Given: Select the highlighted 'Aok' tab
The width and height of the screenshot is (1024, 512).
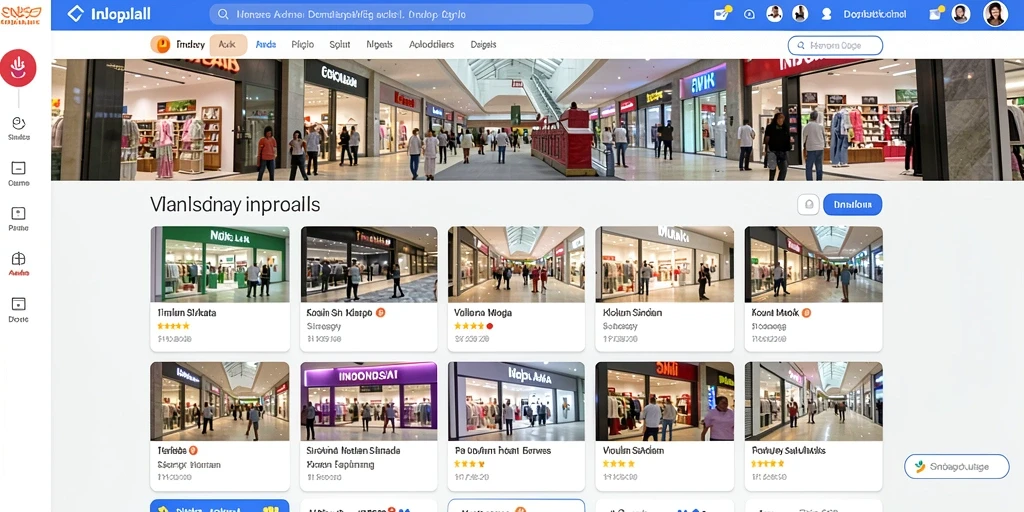Looking at the screenshot, I should coord(228,45).
